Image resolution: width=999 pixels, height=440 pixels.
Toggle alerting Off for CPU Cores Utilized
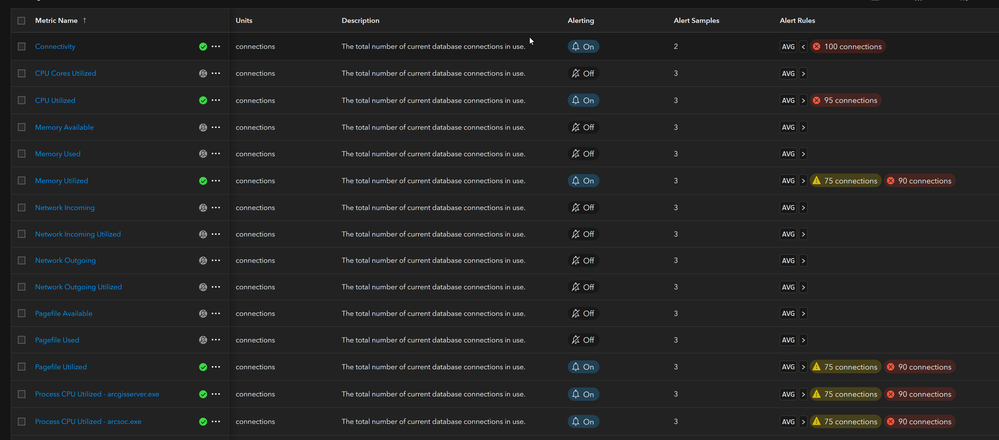tap(583, 74)
